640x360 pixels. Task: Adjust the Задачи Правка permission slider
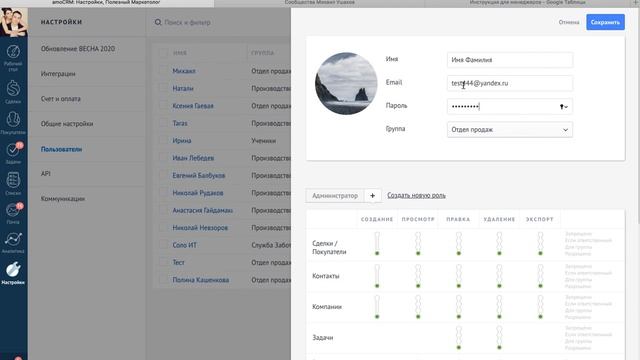[x=459, y=338]
